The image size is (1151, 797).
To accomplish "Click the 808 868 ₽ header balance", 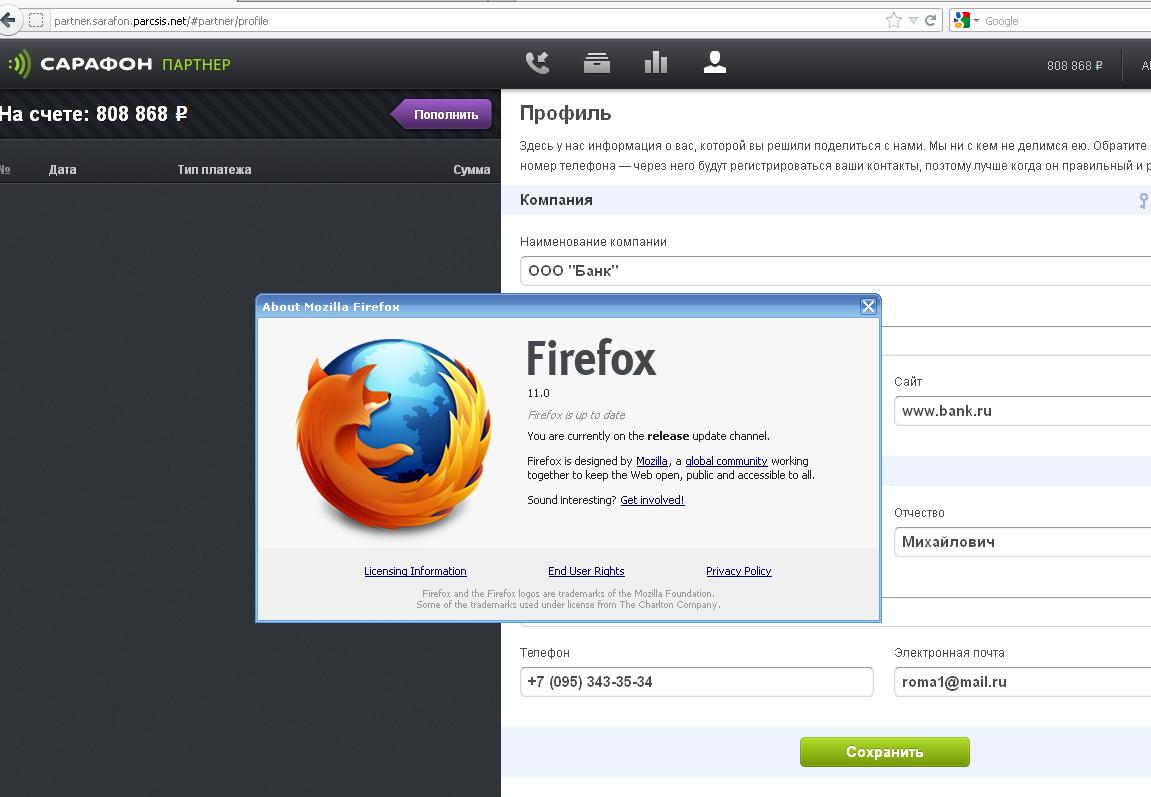I will coord(1075,65).
